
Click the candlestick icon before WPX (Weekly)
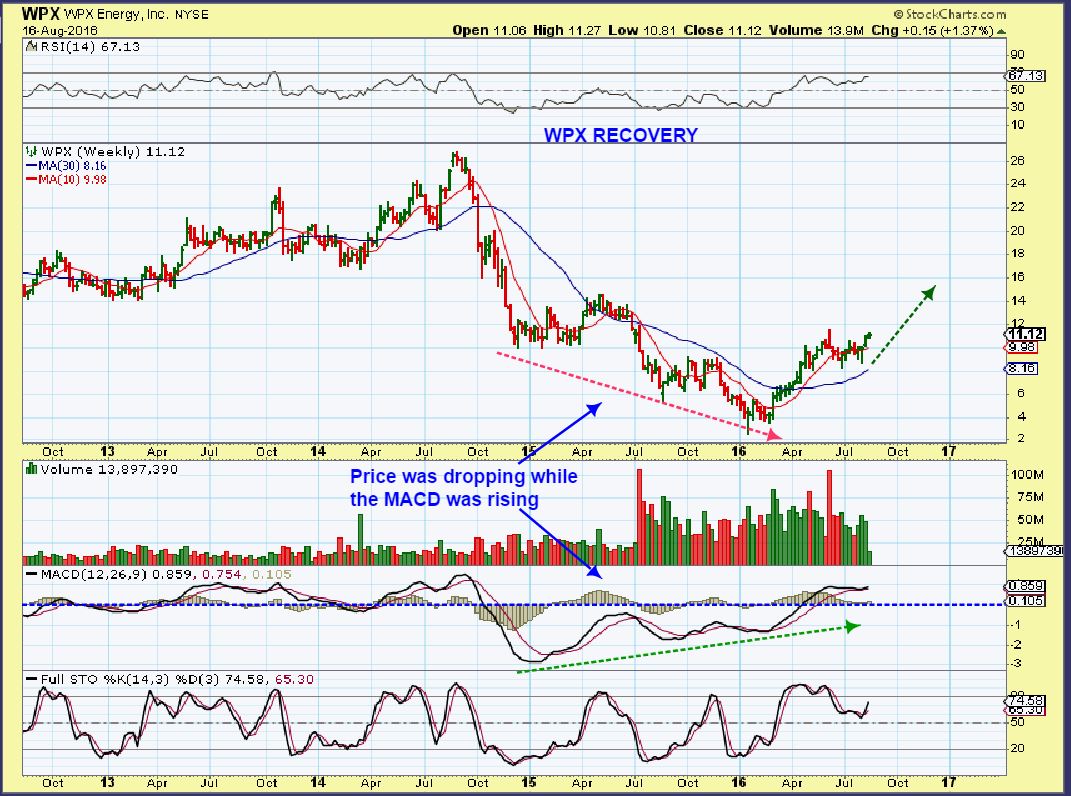(x=31, y=152)
